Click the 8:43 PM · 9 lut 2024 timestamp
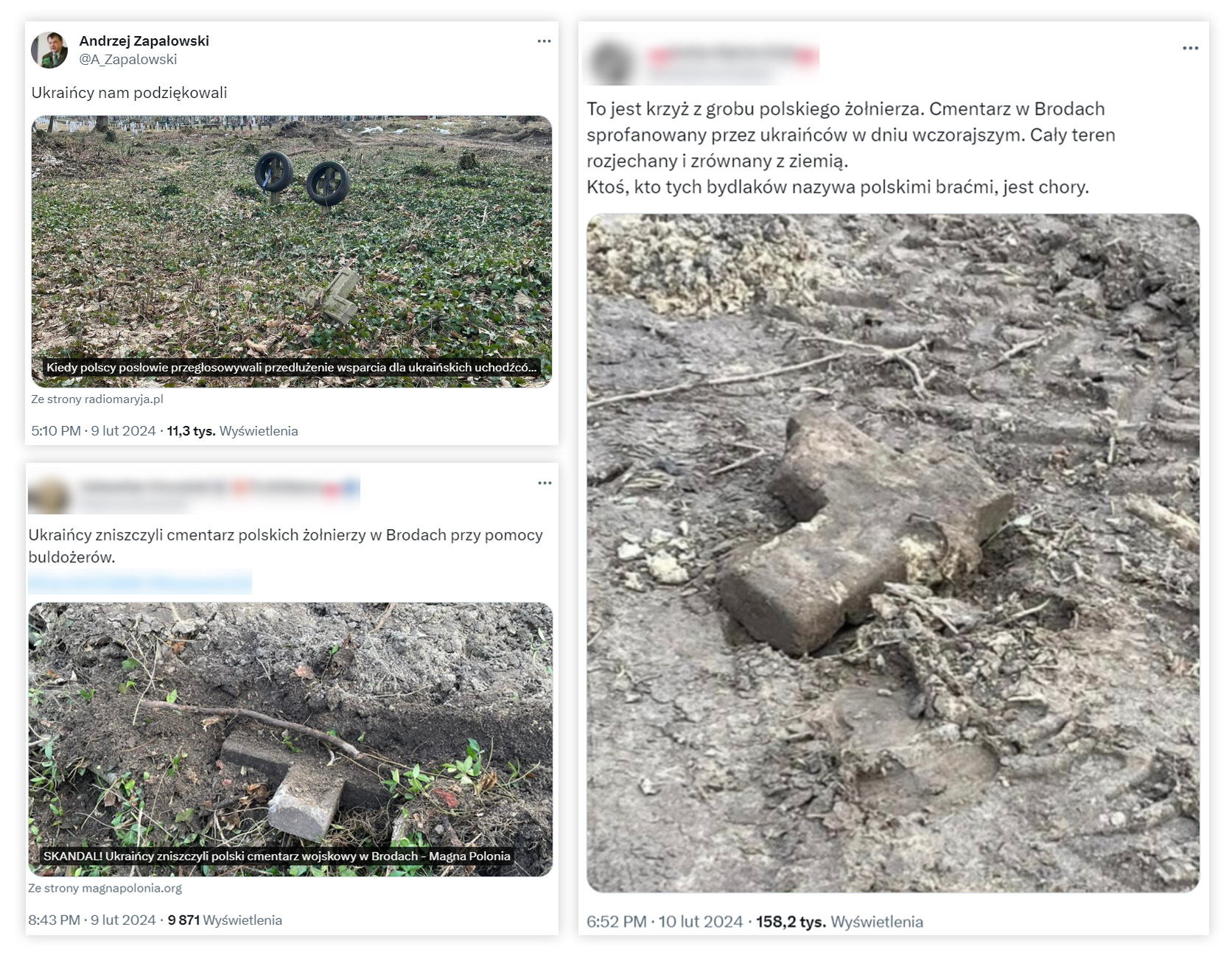This screenshot has width=1232, height=958. (x=92, y=920)
